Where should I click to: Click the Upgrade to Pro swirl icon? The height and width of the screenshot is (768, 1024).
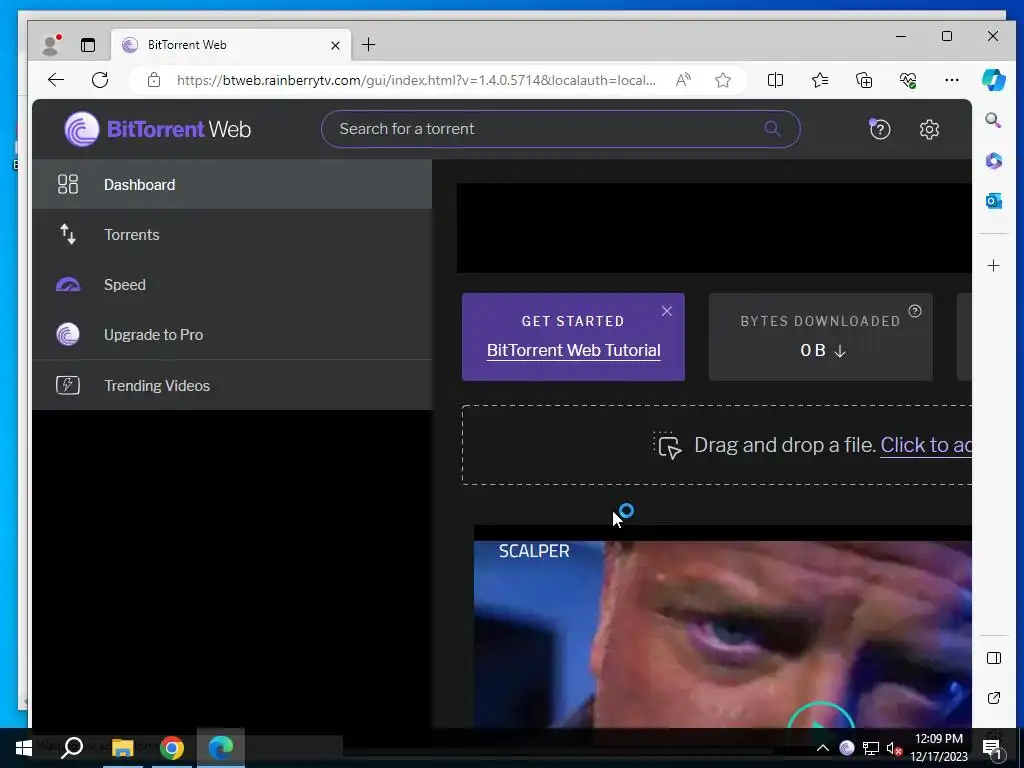pyautogui.click(x=68, y=334)
